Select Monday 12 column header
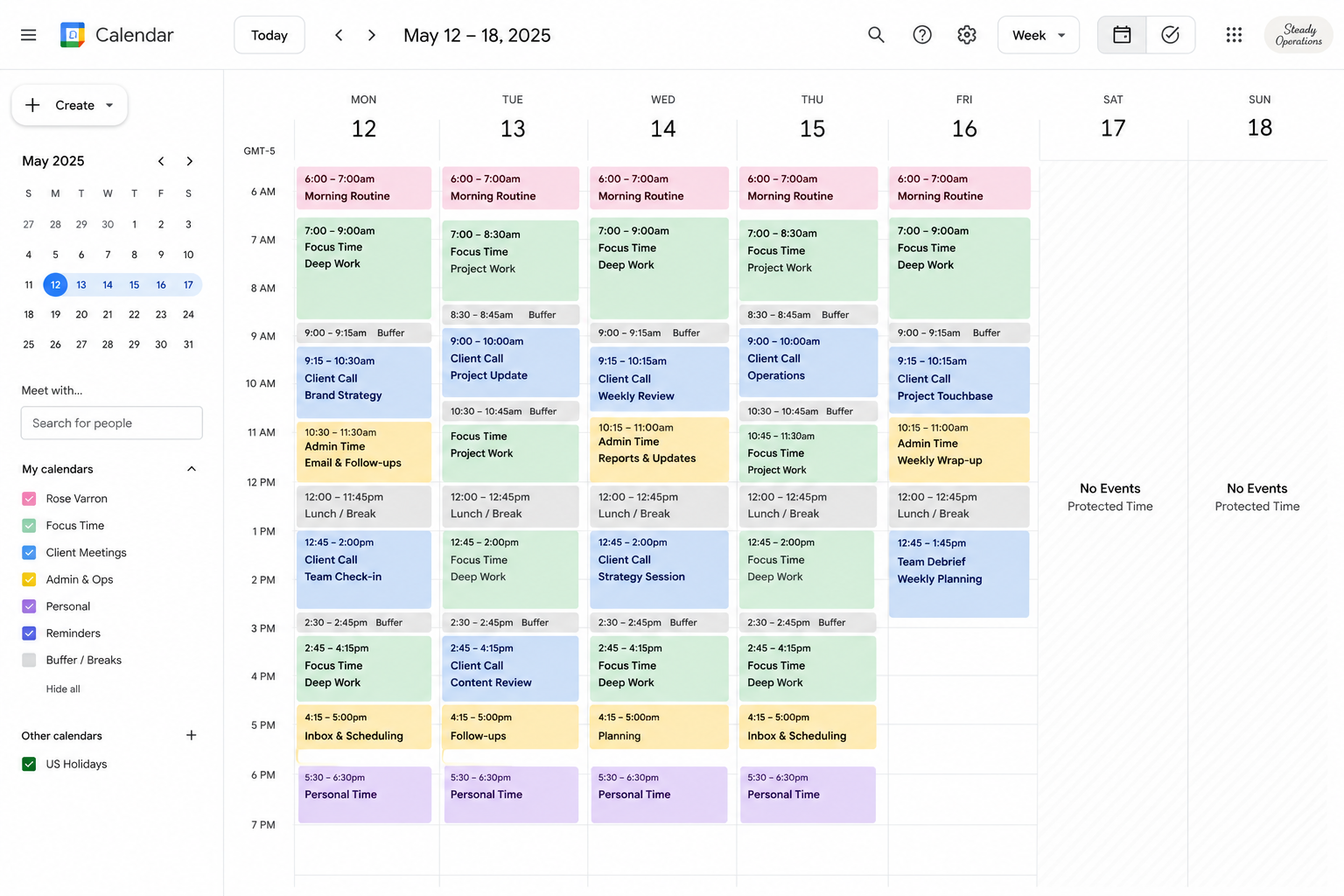 click(x=364, y=118)
